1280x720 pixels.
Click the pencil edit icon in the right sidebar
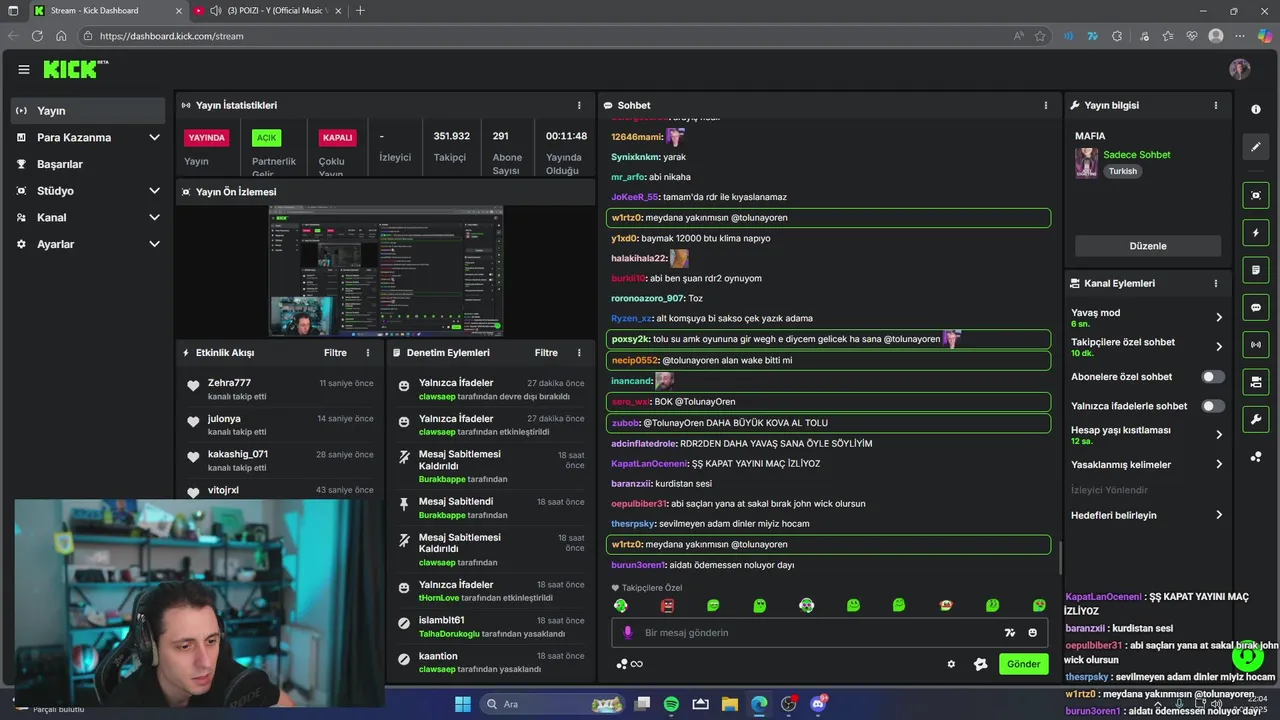coord(1256,147)
